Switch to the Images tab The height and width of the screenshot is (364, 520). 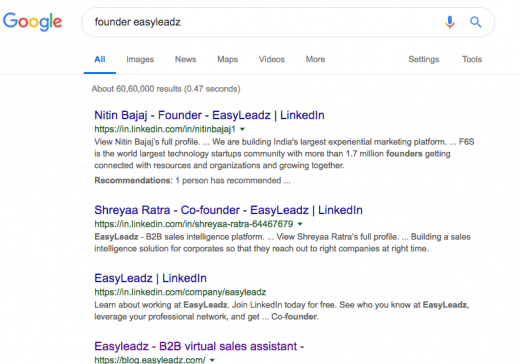pos(140,59)
